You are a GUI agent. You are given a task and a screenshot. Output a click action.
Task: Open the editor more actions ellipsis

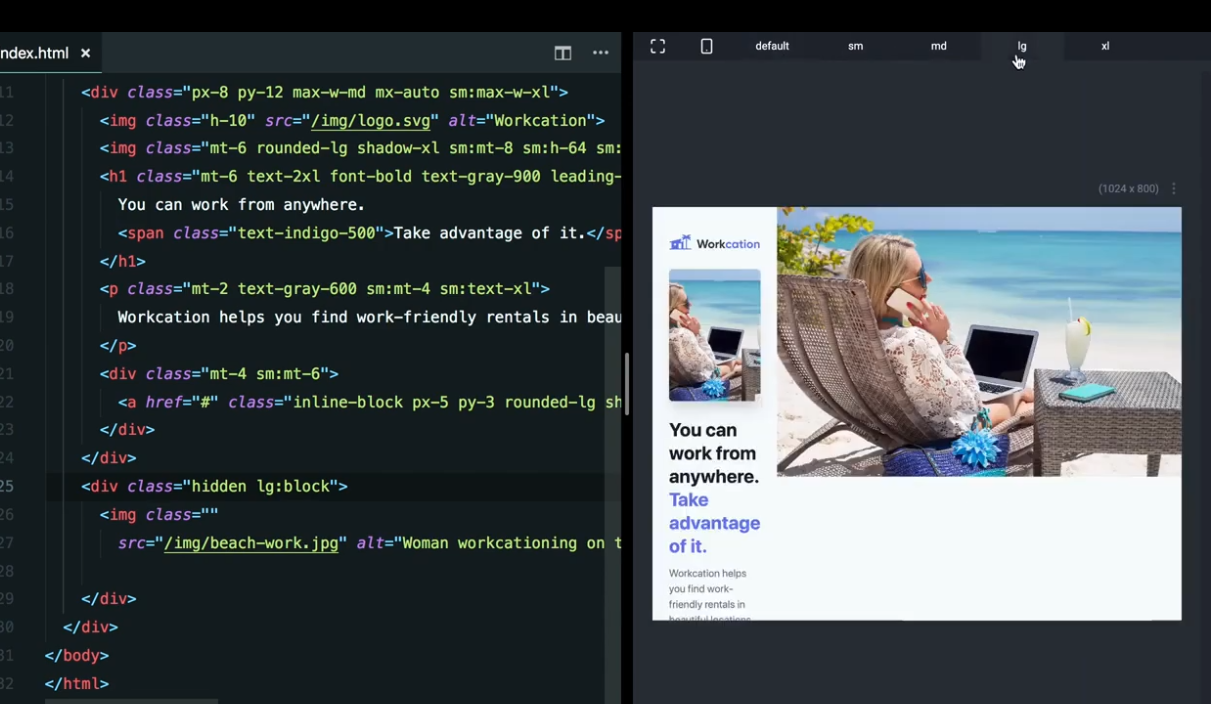[x=600, y=53]
